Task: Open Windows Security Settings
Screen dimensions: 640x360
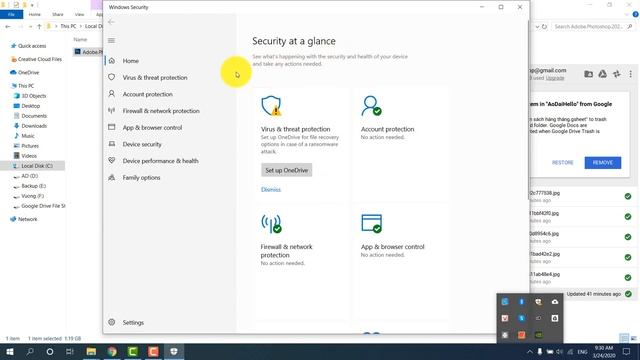Action: [x=133, y=322]
